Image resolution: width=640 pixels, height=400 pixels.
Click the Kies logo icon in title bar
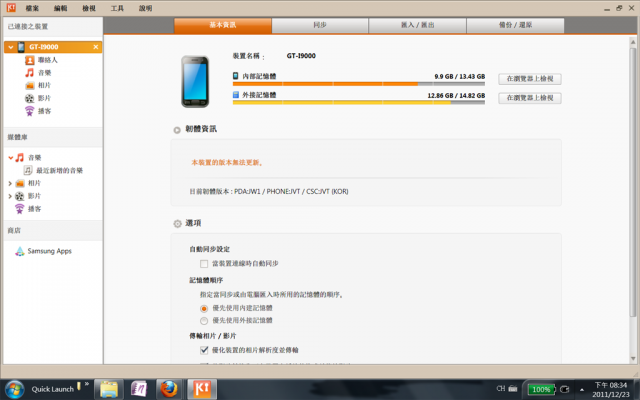click(11, 7)
